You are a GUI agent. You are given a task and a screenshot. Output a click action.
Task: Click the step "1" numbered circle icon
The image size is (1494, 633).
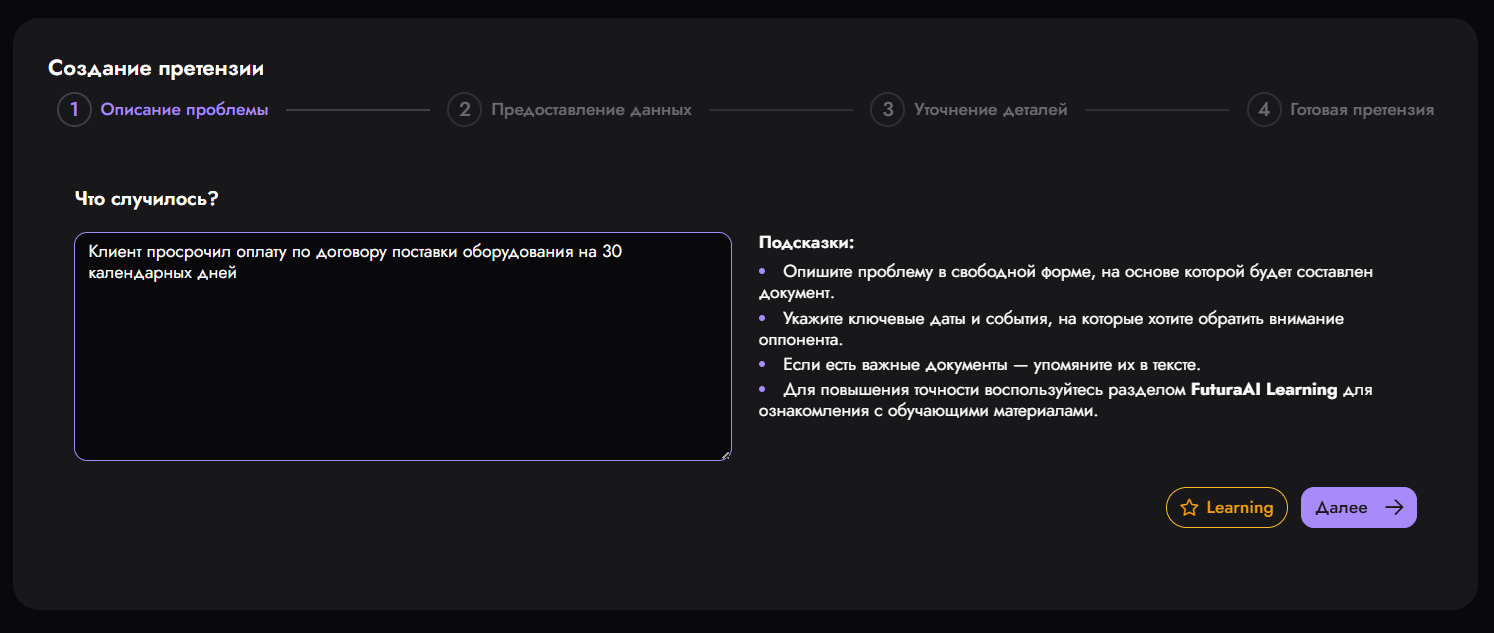tap(74, 110)
